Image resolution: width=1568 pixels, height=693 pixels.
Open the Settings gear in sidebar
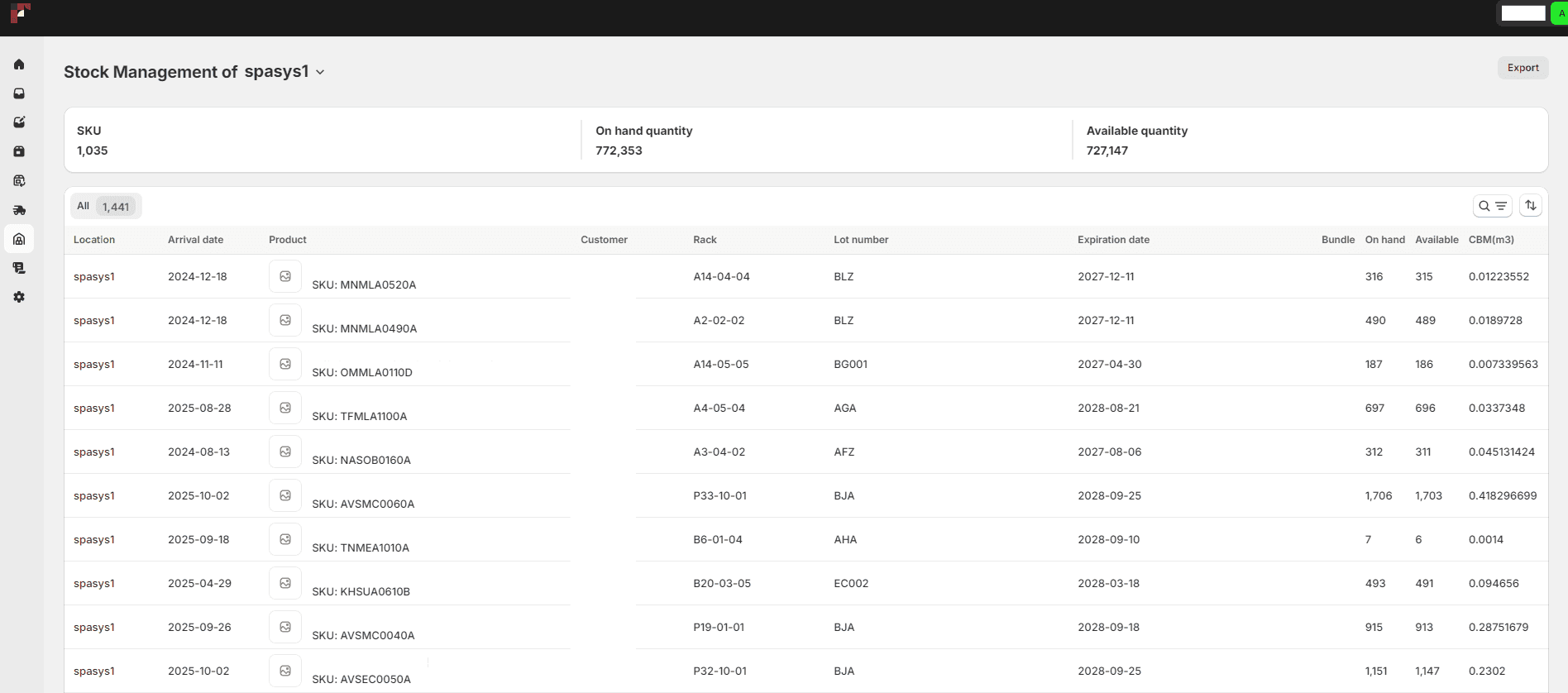(x=19, y=297)
